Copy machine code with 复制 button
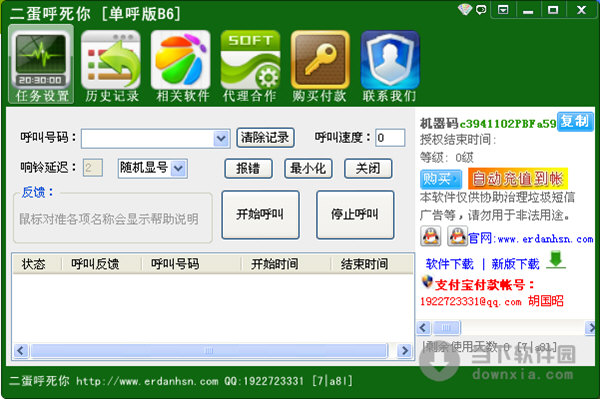Viewport: 600px width, 399px height. coord(575,122)
